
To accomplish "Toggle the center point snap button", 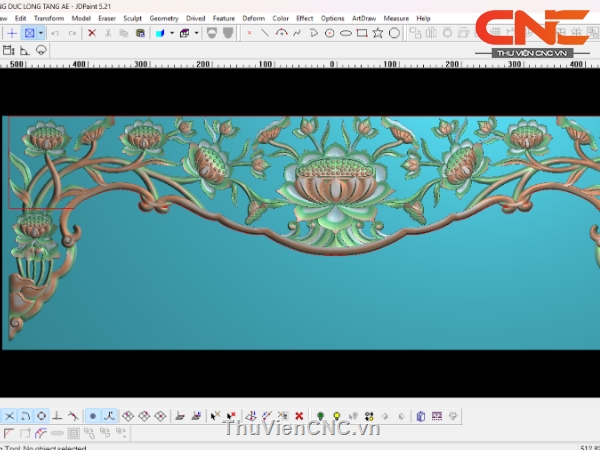I will coord(92,416).
